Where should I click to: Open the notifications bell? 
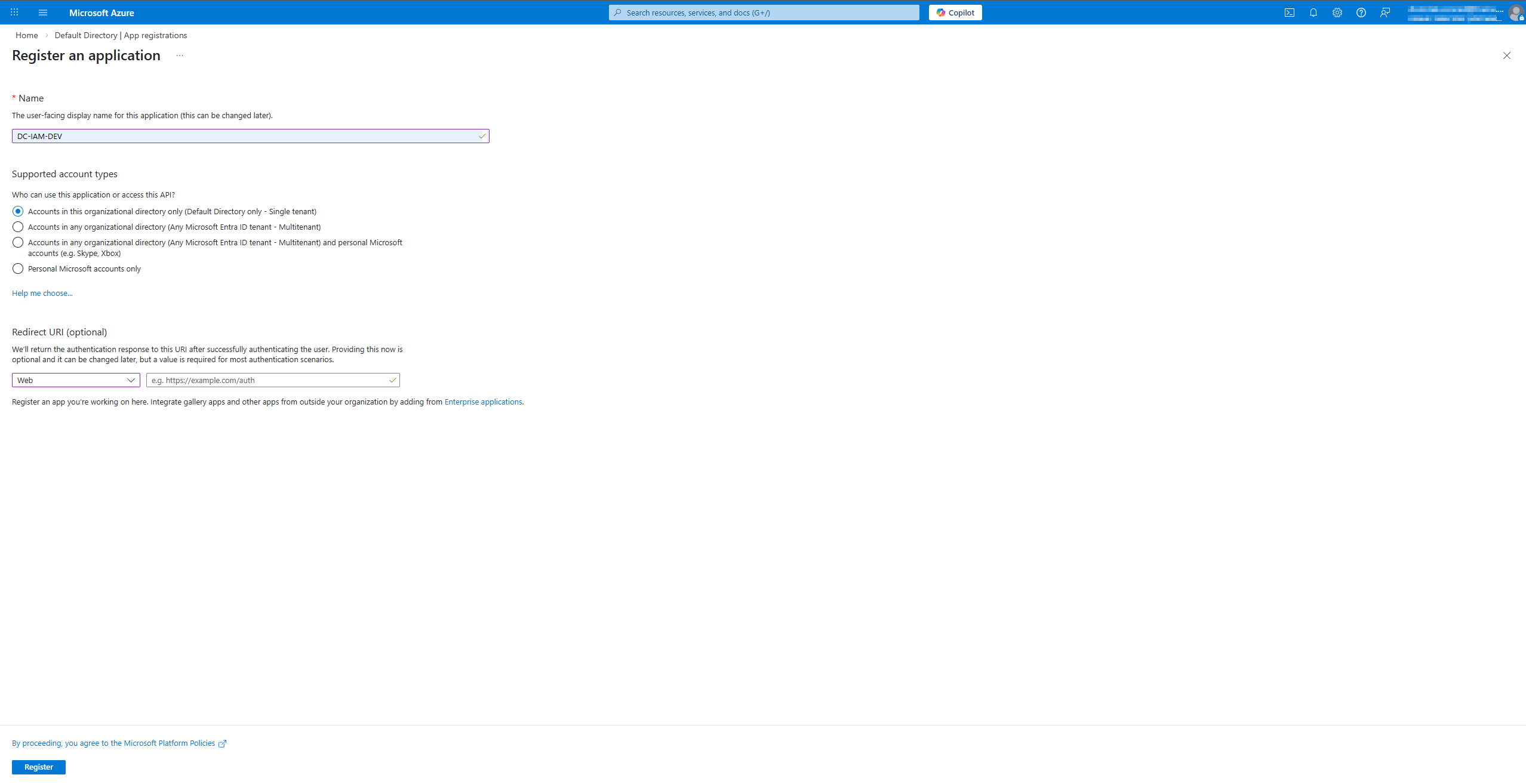(x=1313, y=12)
